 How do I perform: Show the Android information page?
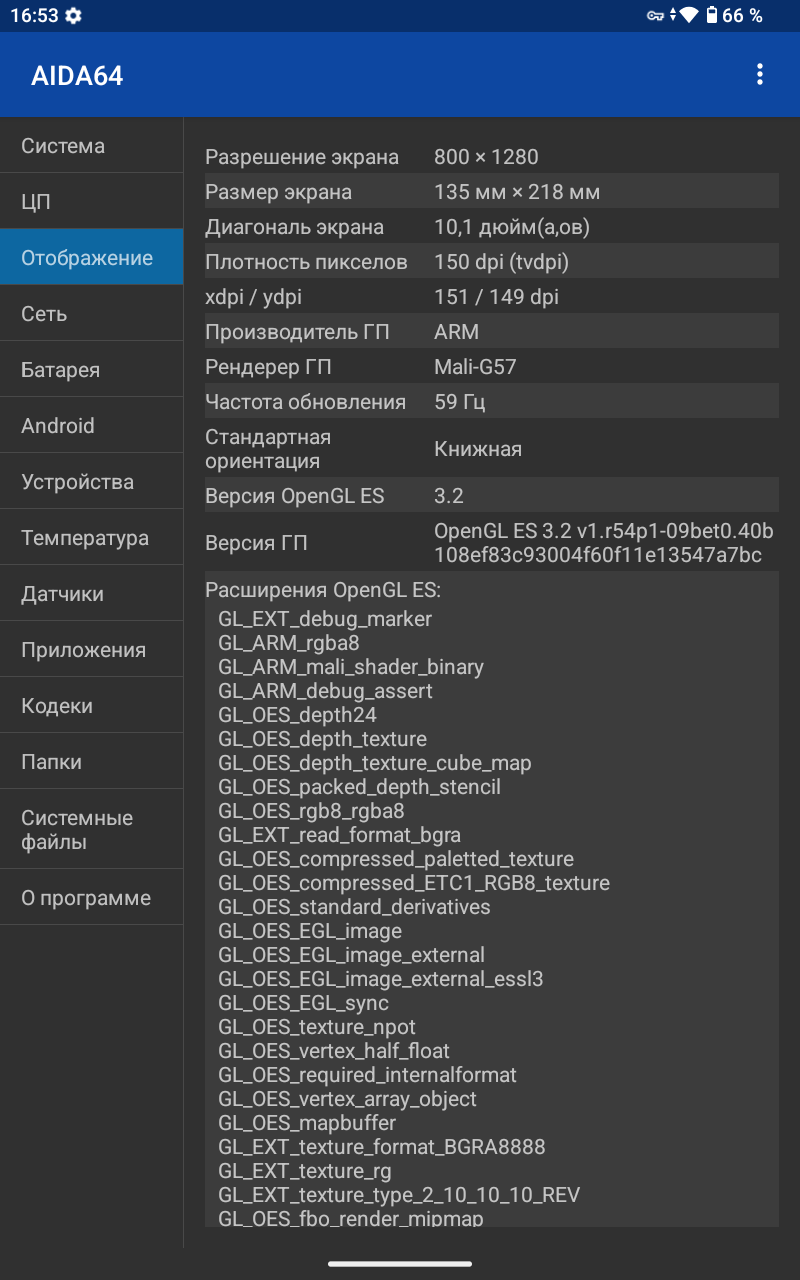[91, 426]
